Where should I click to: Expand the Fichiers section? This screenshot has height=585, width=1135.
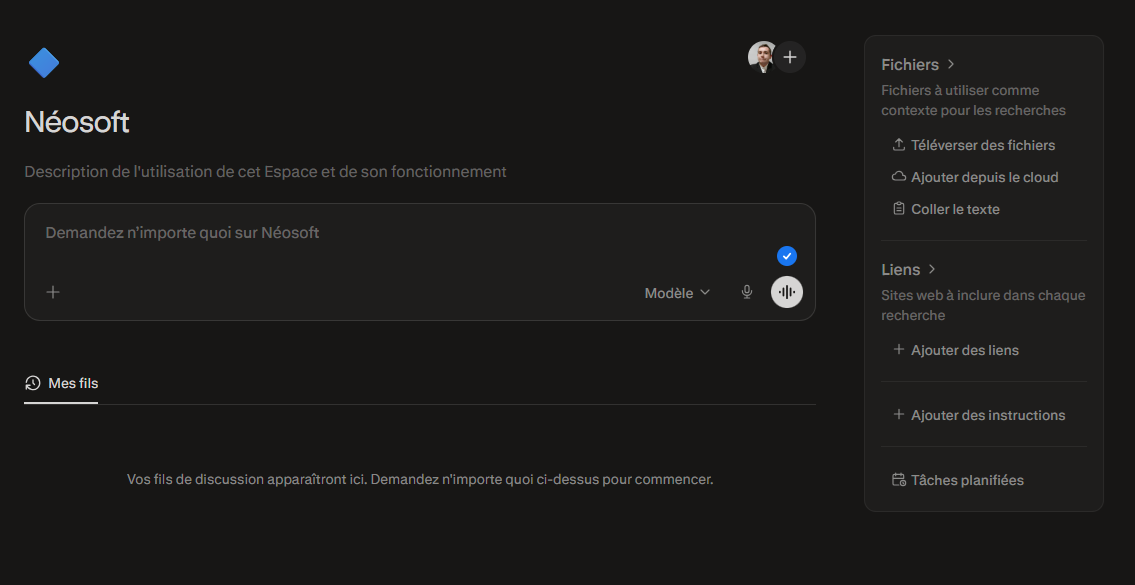click(918, 65)
